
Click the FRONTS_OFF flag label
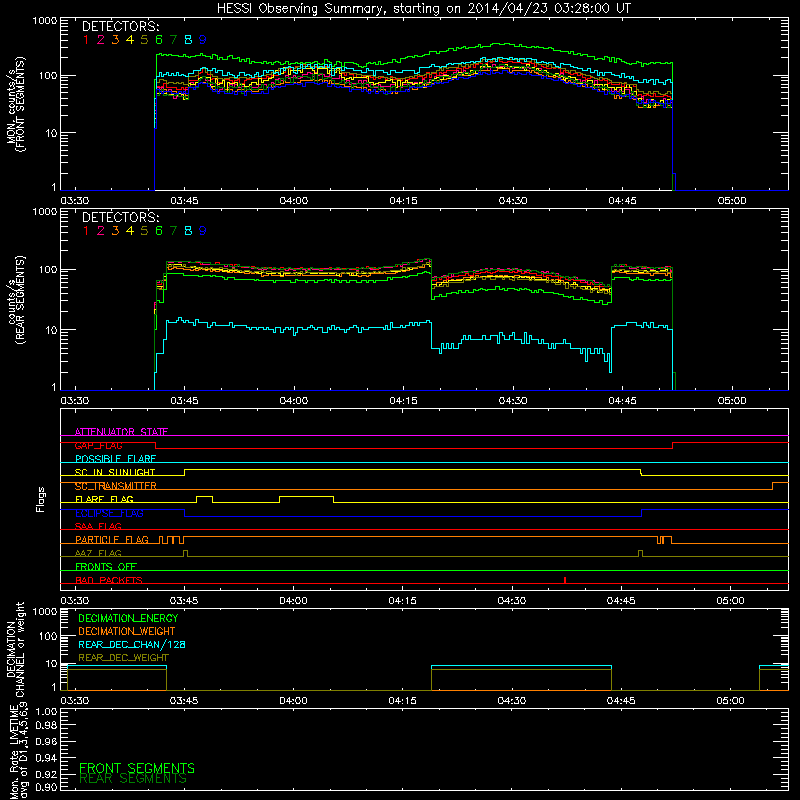[x=106, y=567]
